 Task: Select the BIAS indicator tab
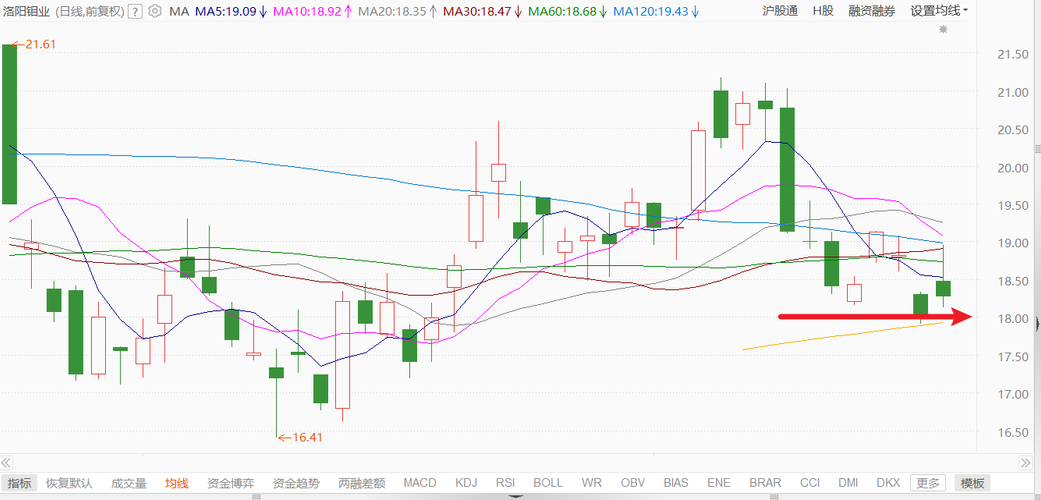coord(676,483)
